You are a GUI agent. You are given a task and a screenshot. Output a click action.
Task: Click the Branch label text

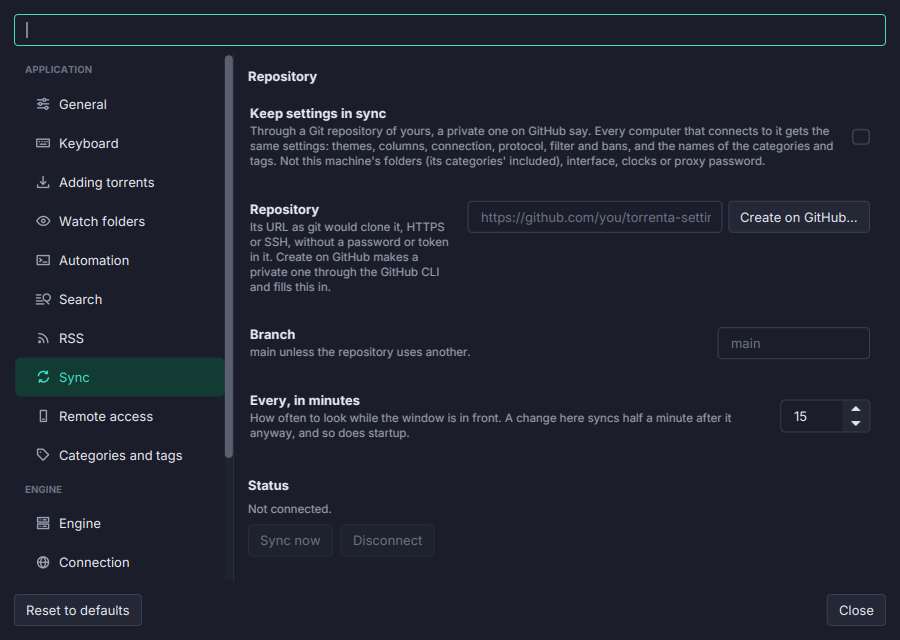point(273,334)
